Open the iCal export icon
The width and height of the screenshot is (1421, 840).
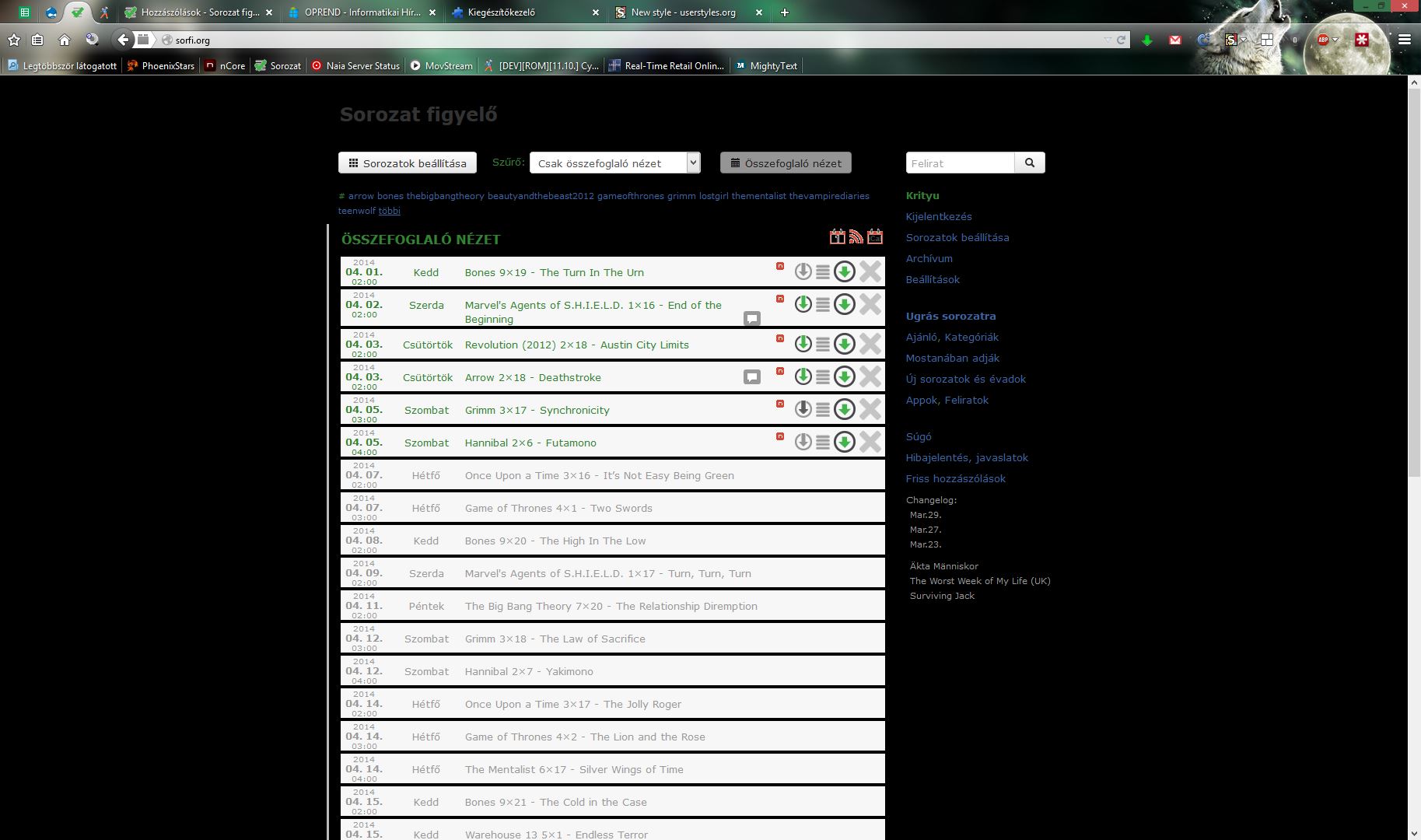(x=875, y=237)
